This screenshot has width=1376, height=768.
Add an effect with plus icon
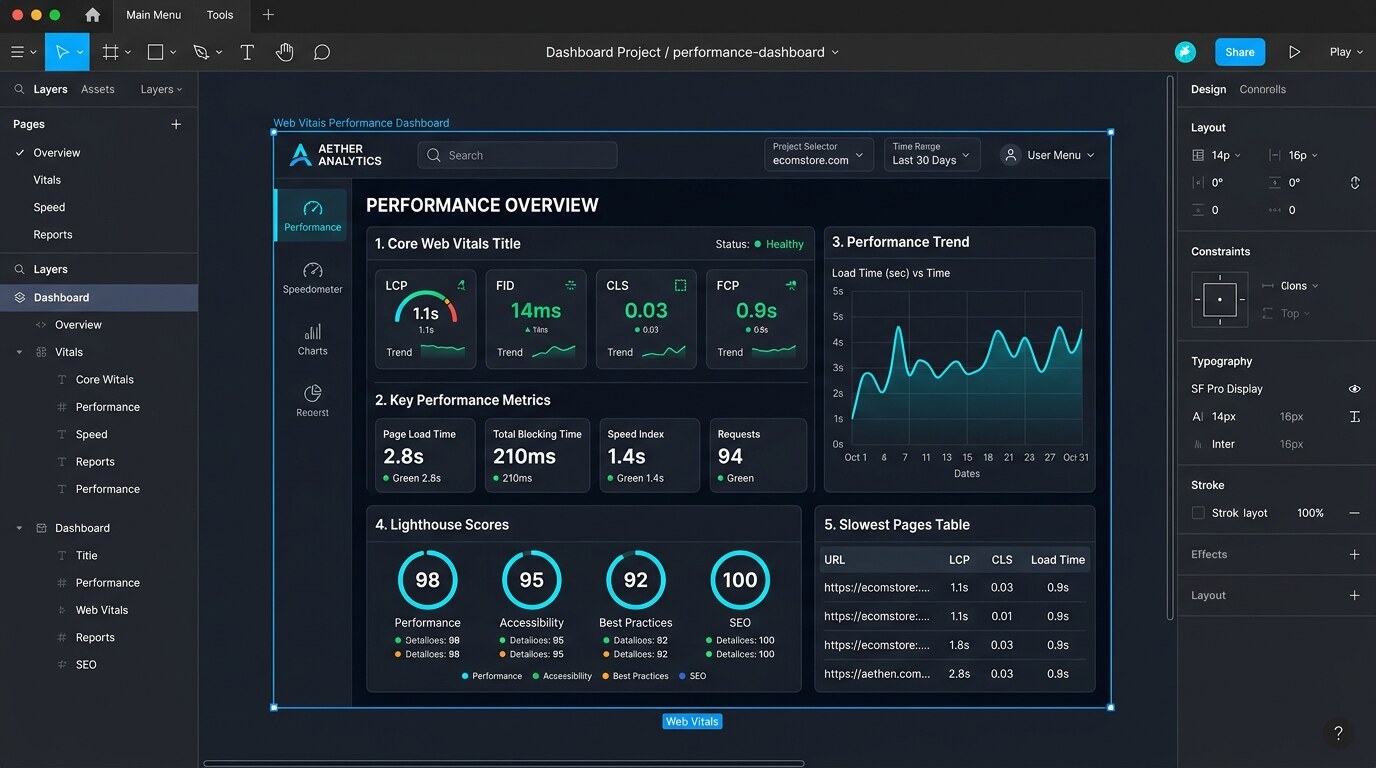click(x=1355, y=554)
